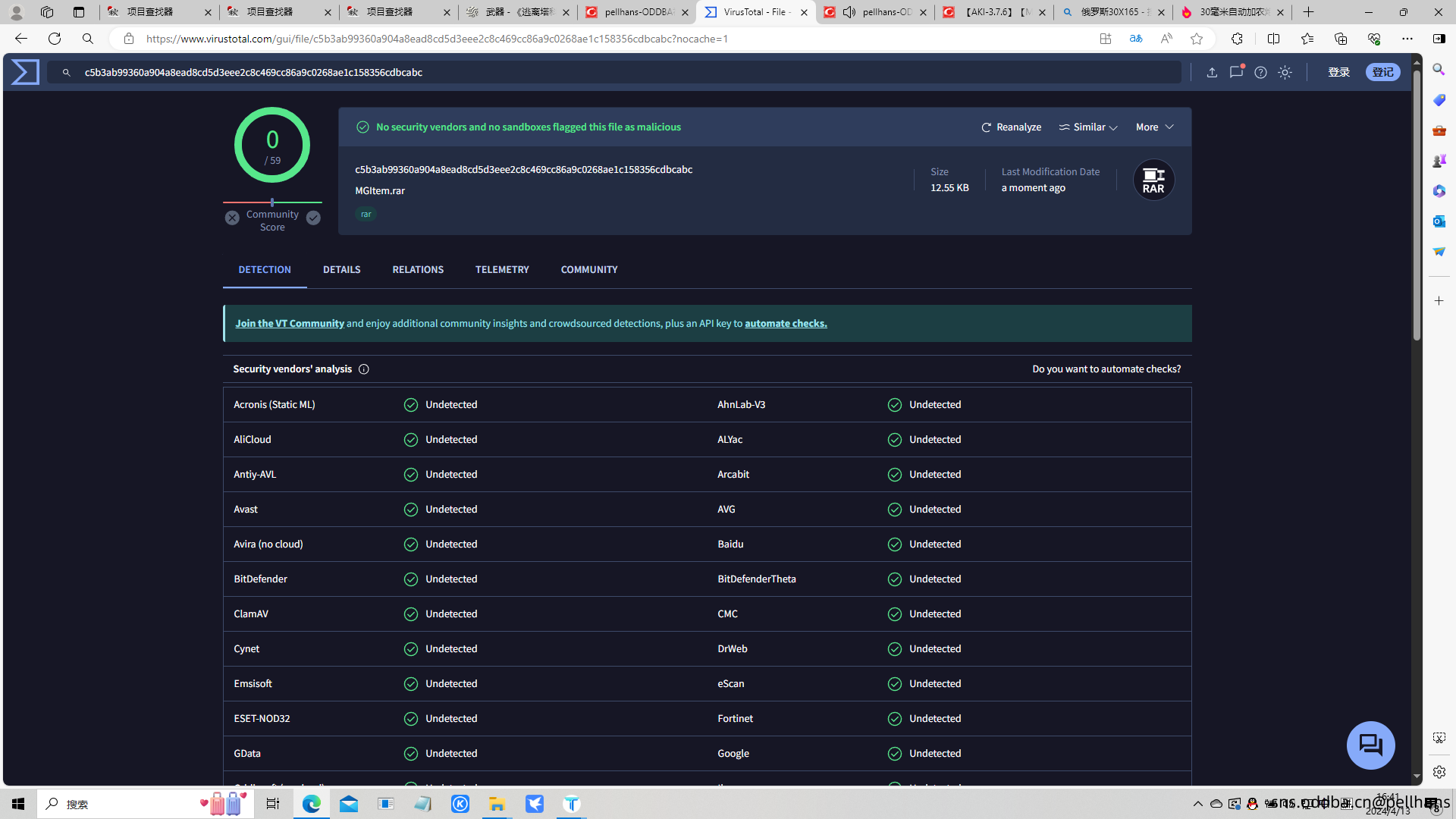Expand the Similar dropdown
Viewport: 1456px width, 819px height.
pos(1089,127)
